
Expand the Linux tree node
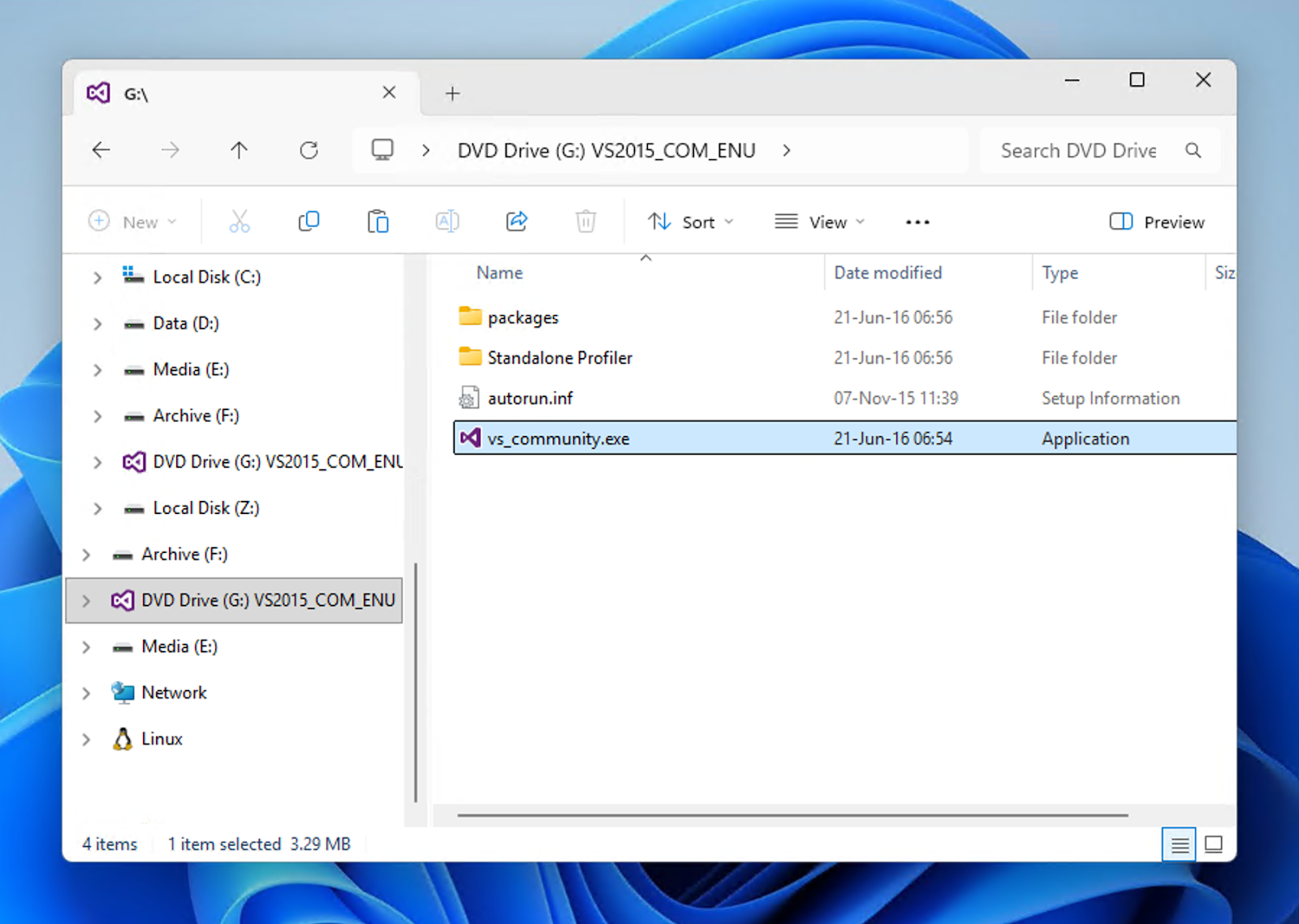click(86, 740)
